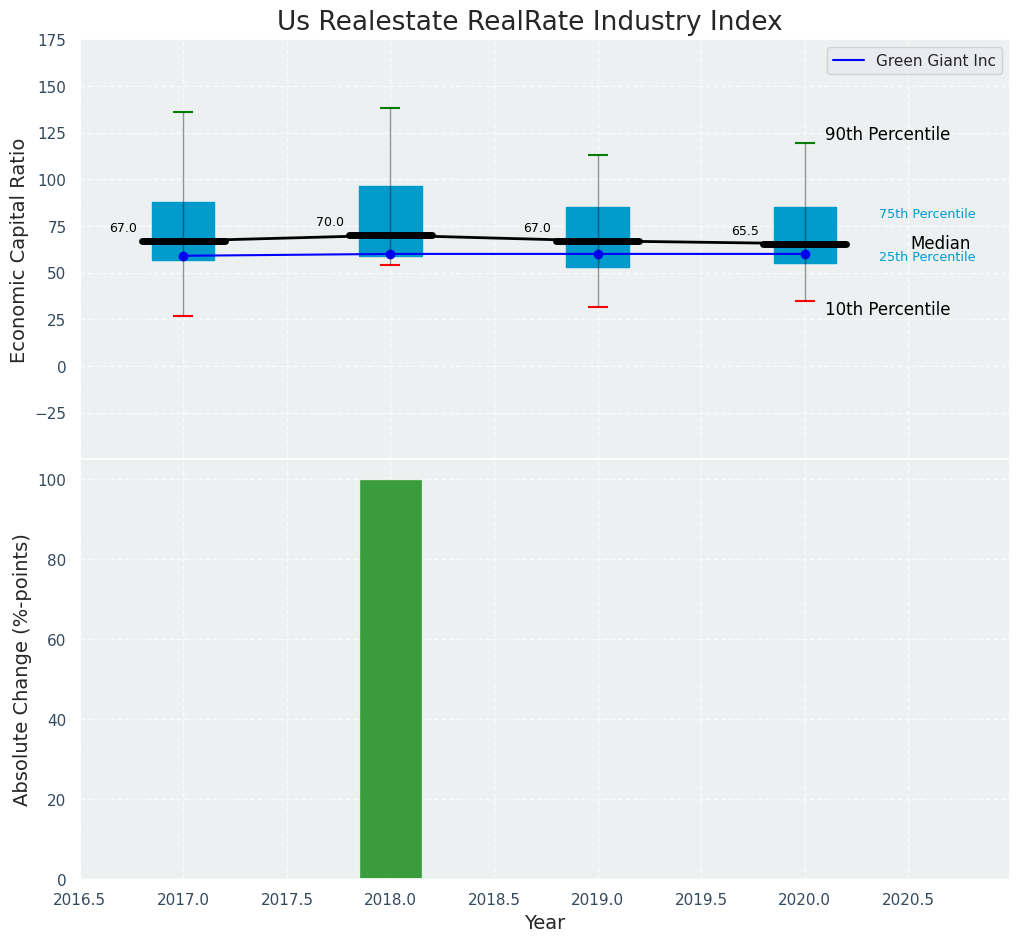Viewport: 1019px width, 942px height.
Task: Pick the Green Giant data point for 2019
Action: pos(598,254)
